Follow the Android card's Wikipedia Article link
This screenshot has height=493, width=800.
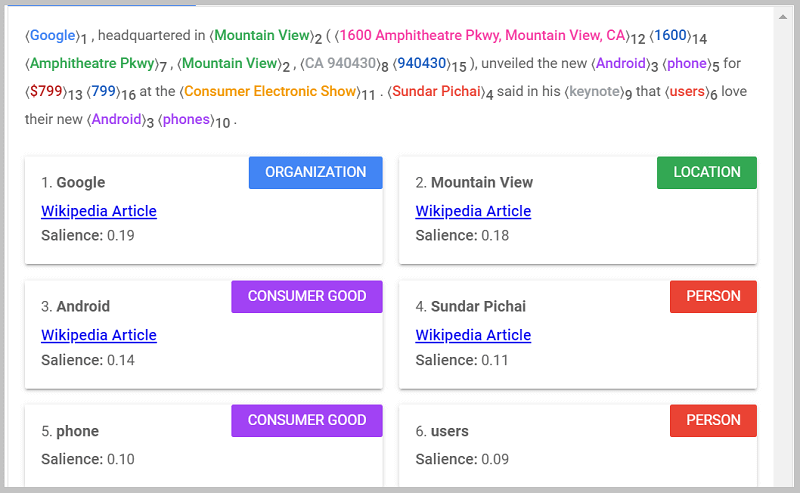coord(99,335)
